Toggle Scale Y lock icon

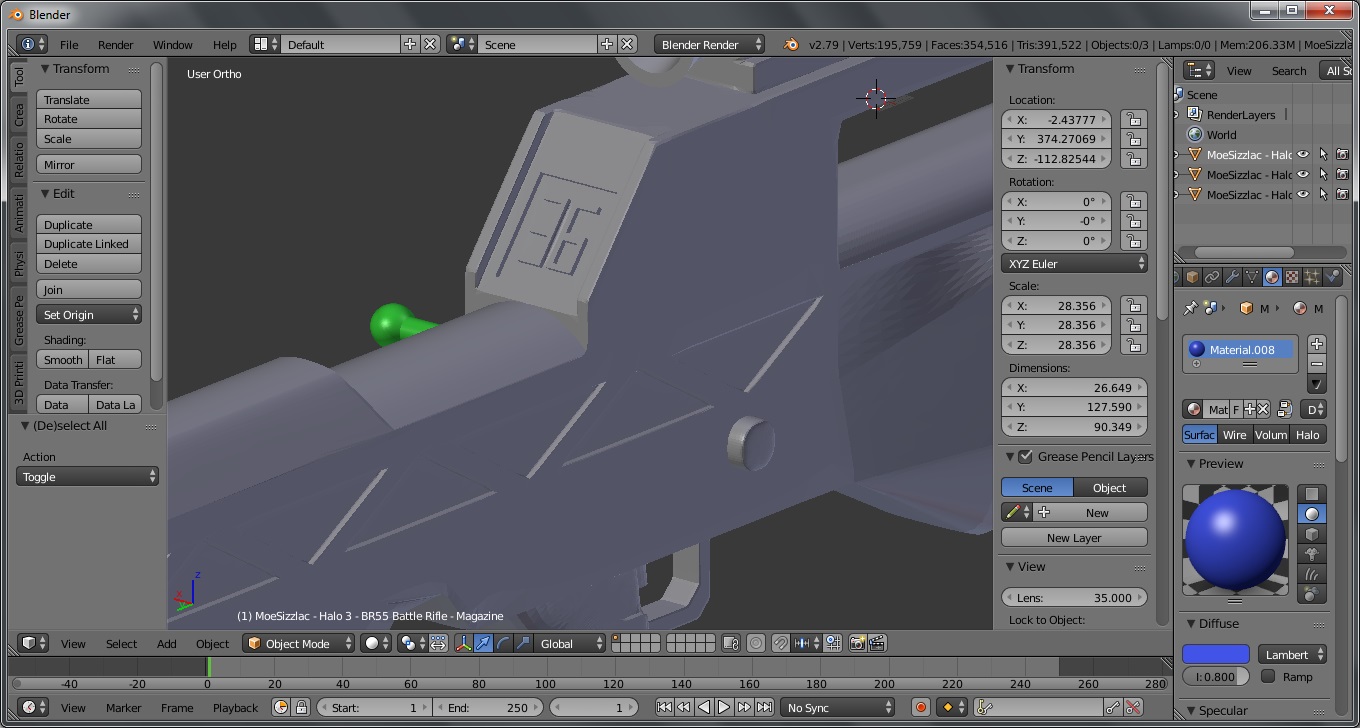[1133, 325]
